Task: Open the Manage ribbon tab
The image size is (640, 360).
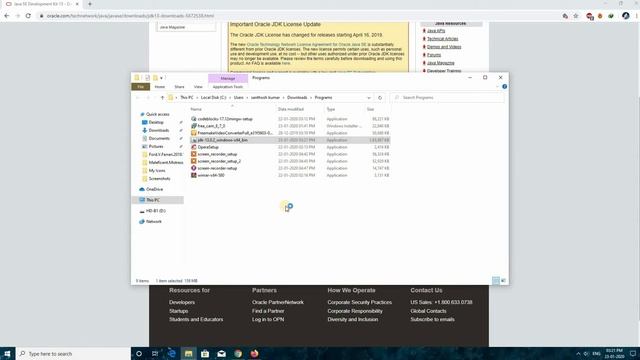Action: [x=228, y=78]
